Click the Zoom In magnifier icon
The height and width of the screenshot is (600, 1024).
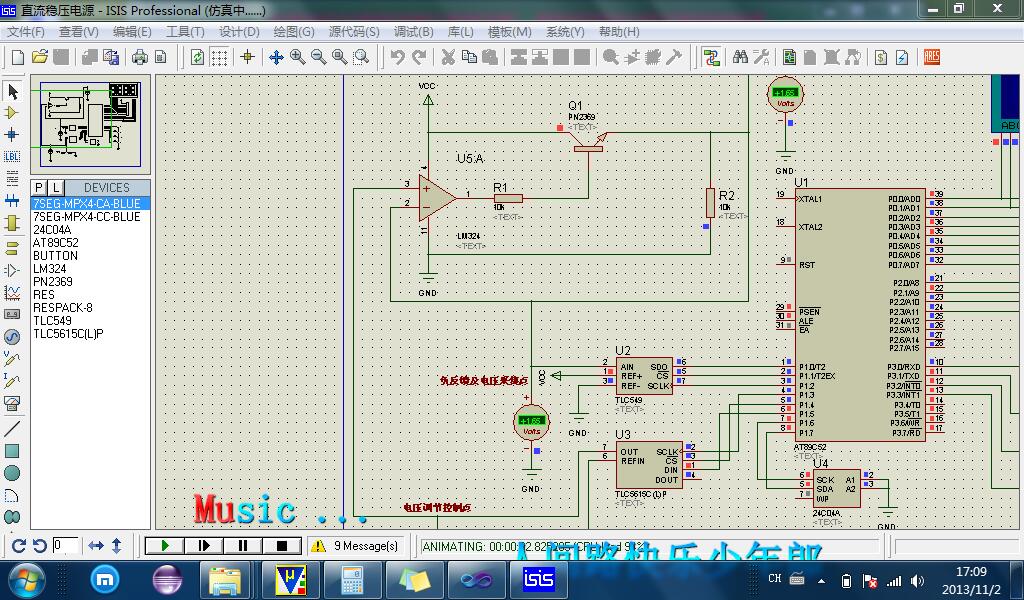click(298, 57)
